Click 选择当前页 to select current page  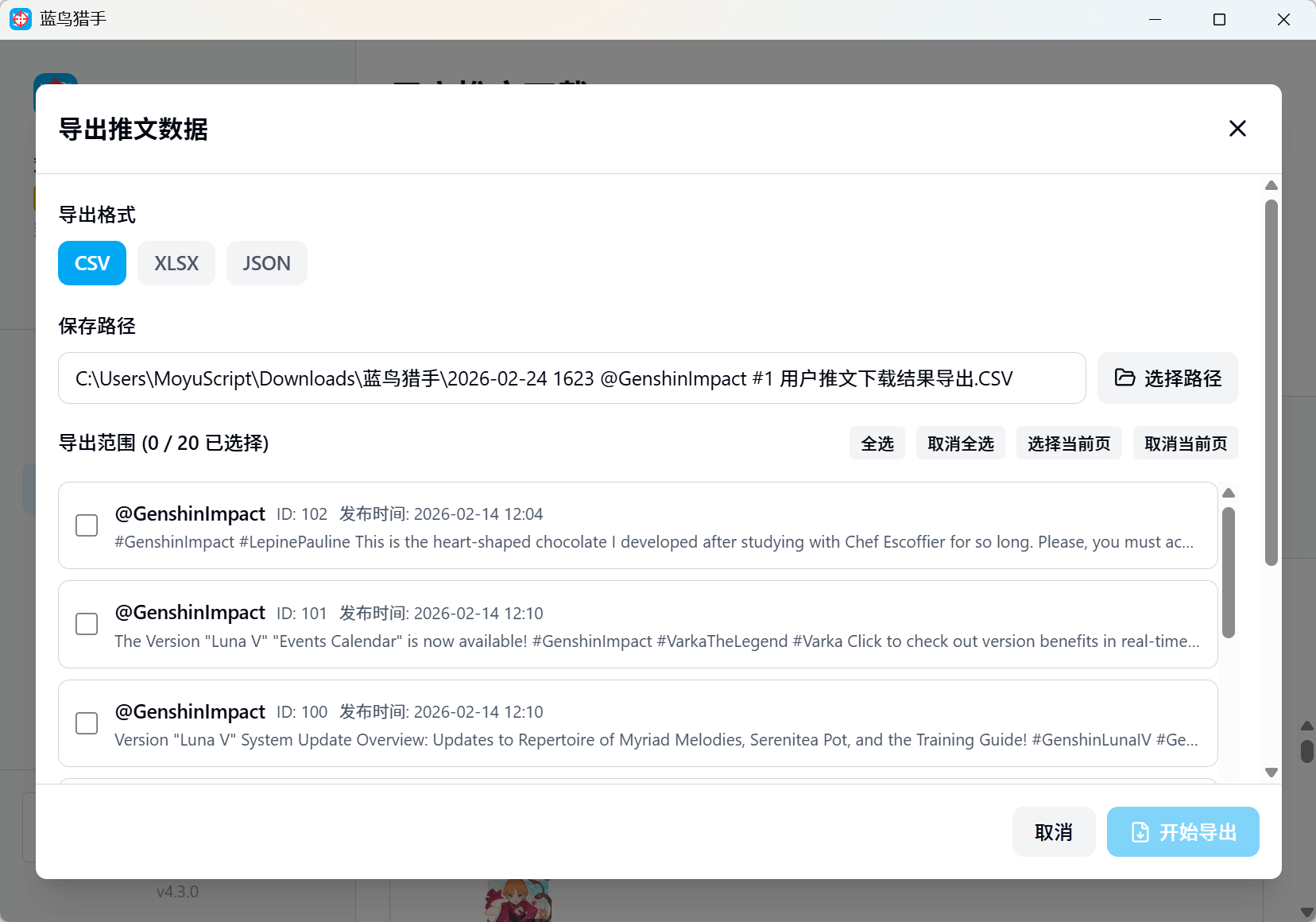(1068, 444)
